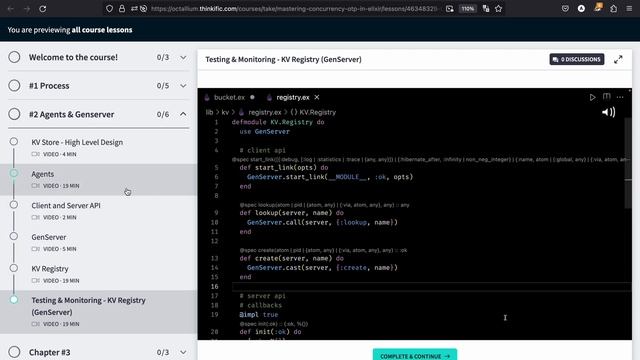This screenshot has width=640, height=360.
Task: Select Testing & Monitoring - KV Registry lesson
Action: [x=88, y=306]
